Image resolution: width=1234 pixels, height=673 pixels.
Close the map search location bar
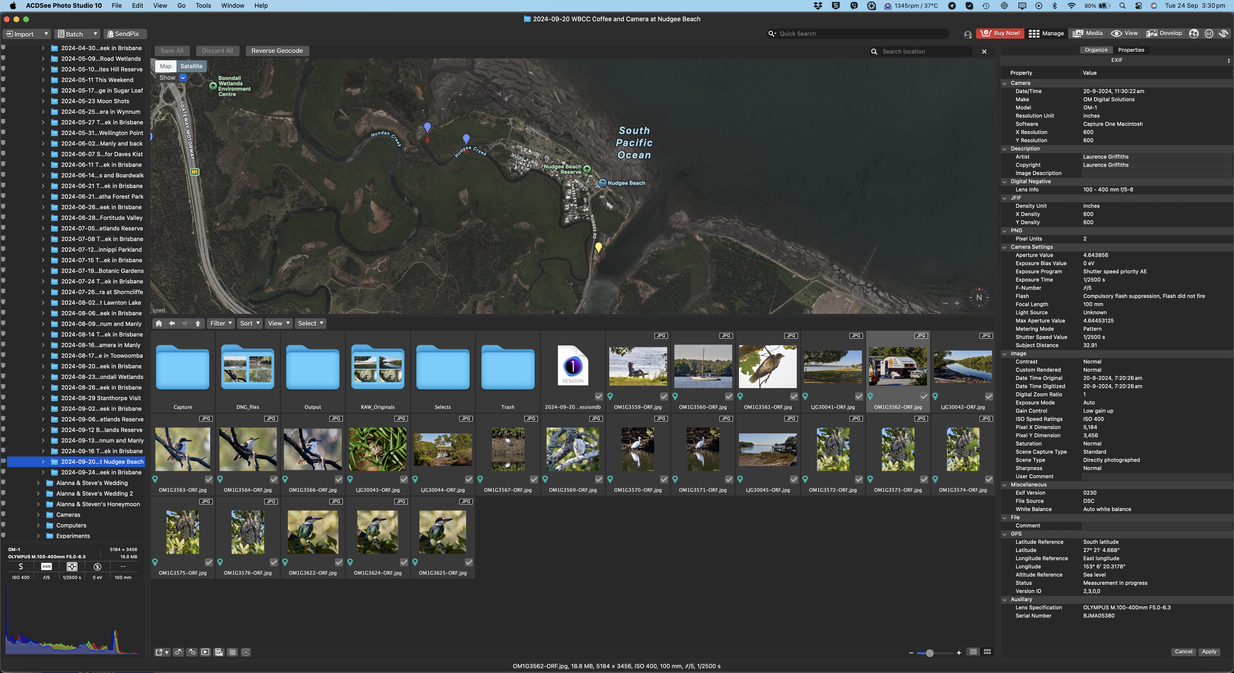coord(984,51)
